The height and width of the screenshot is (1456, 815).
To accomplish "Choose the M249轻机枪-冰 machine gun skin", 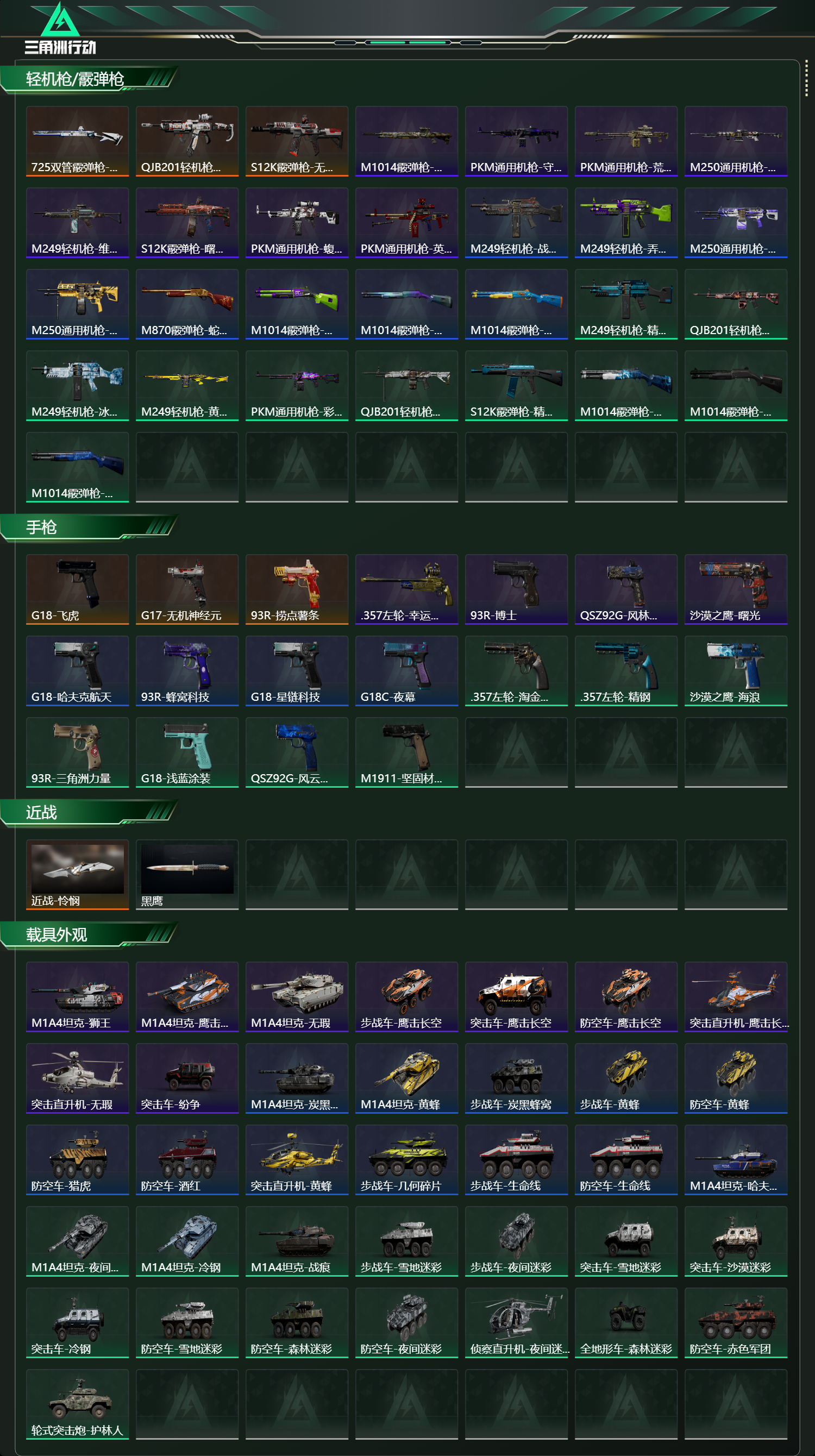I will (78, 386).
